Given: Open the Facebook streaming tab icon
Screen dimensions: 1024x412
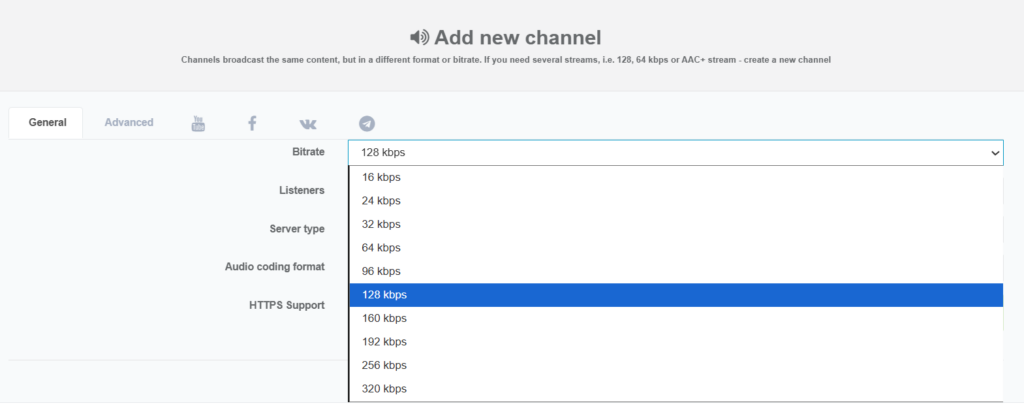Looking at the screenshot, I should coord(252,123).
